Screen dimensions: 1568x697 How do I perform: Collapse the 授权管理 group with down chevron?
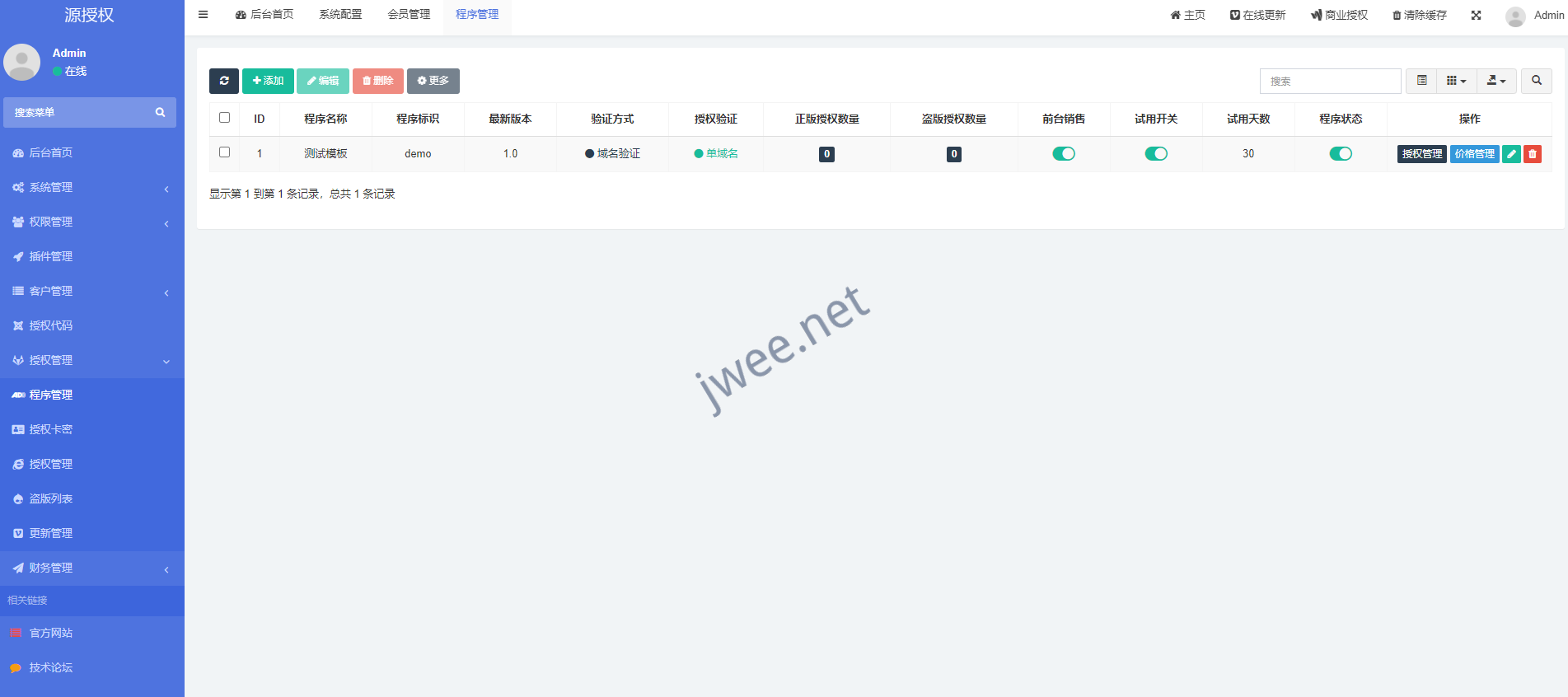91,360
